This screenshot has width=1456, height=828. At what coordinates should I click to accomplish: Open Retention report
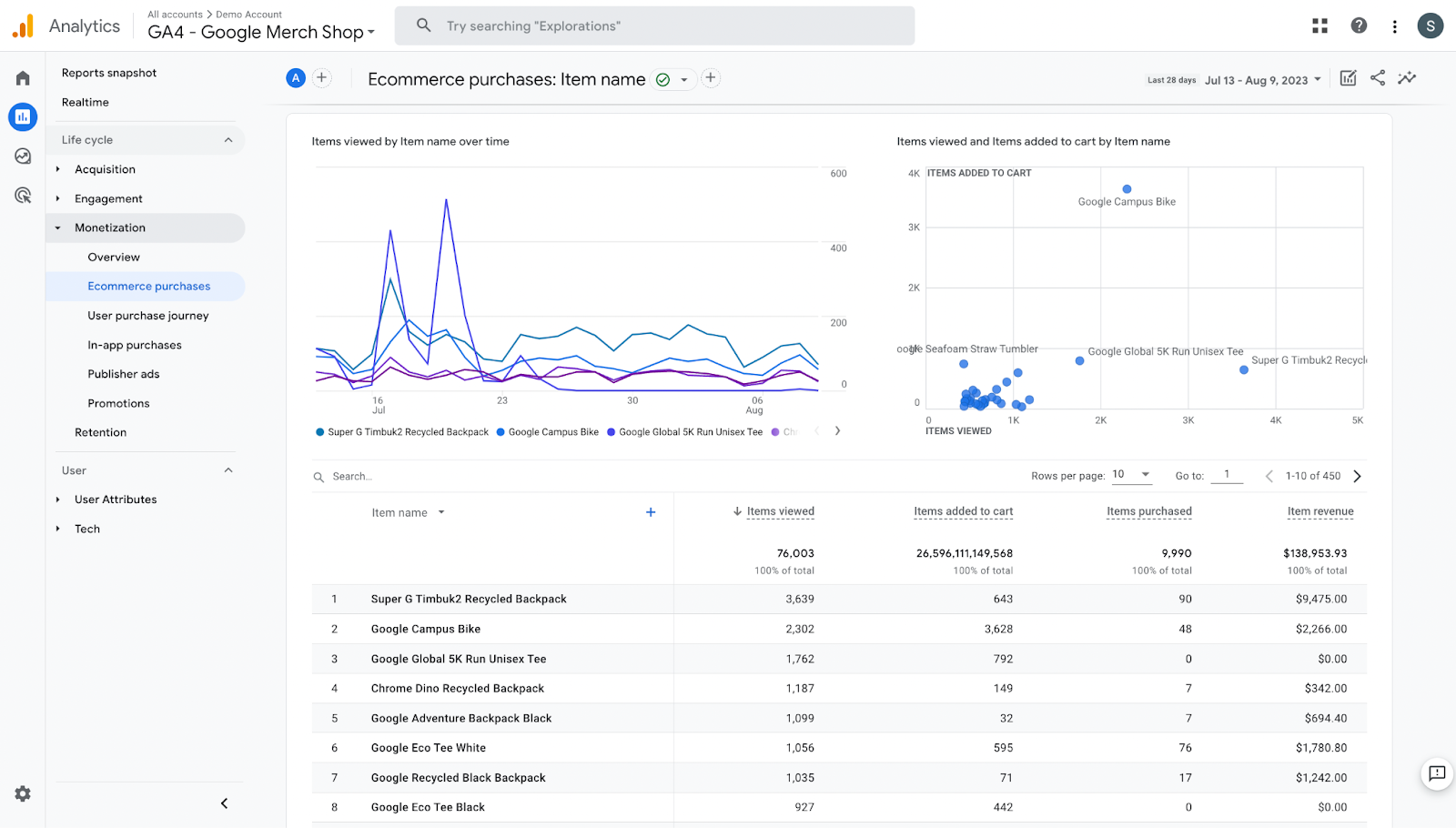[100, 432]
